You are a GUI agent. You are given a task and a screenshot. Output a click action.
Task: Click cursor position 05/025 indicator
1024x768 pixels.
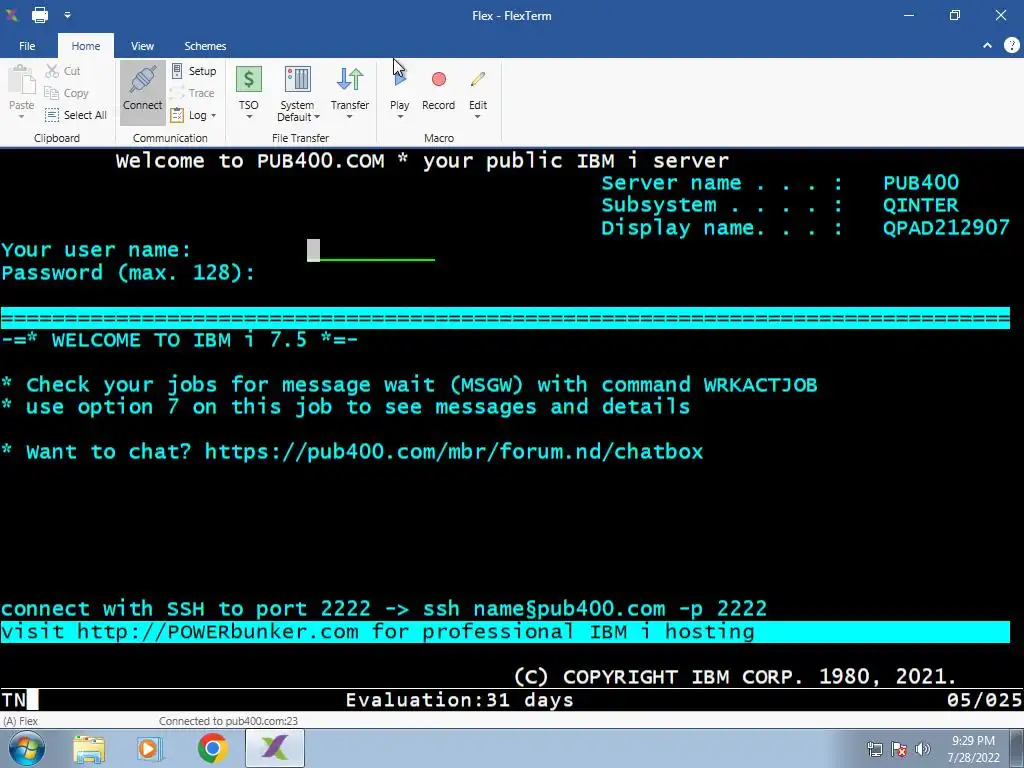[985, 700]
